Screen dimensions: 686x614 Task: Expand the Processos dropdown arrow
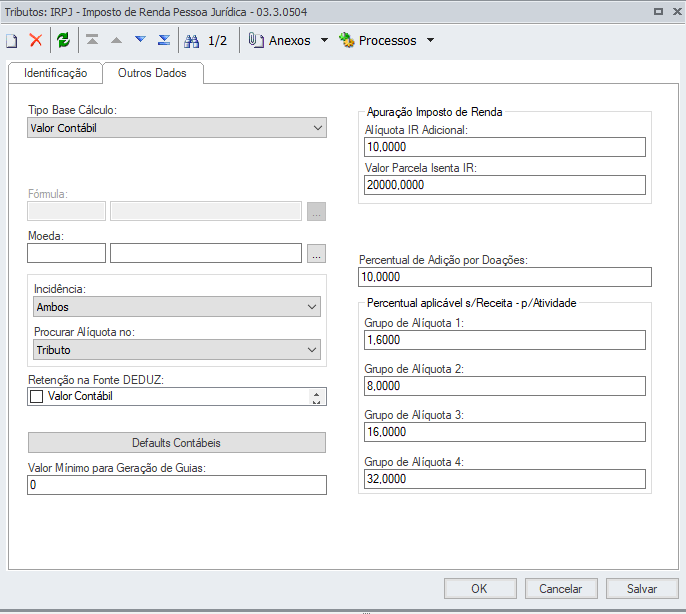(x=430, y=40)
